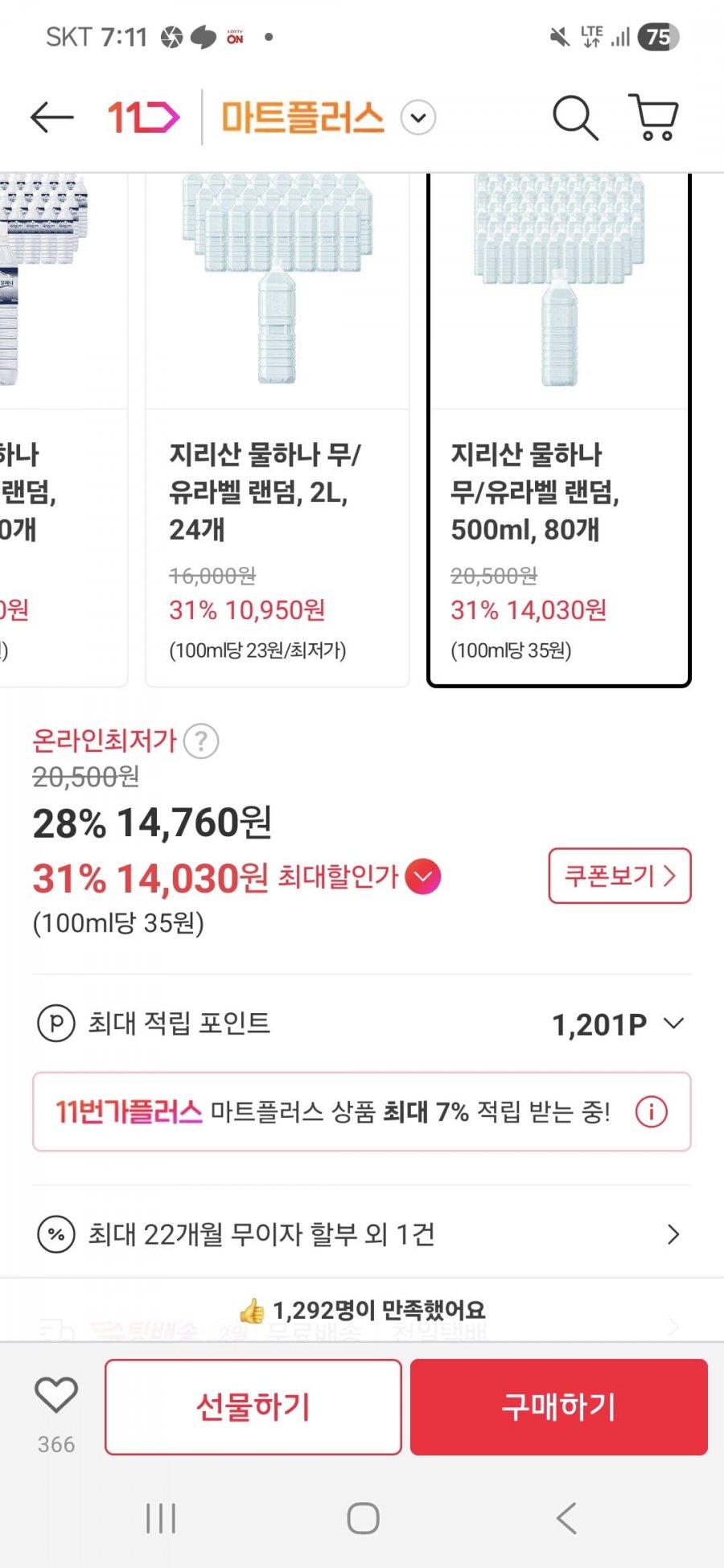Open the 11st logo home

pos(143,117)
